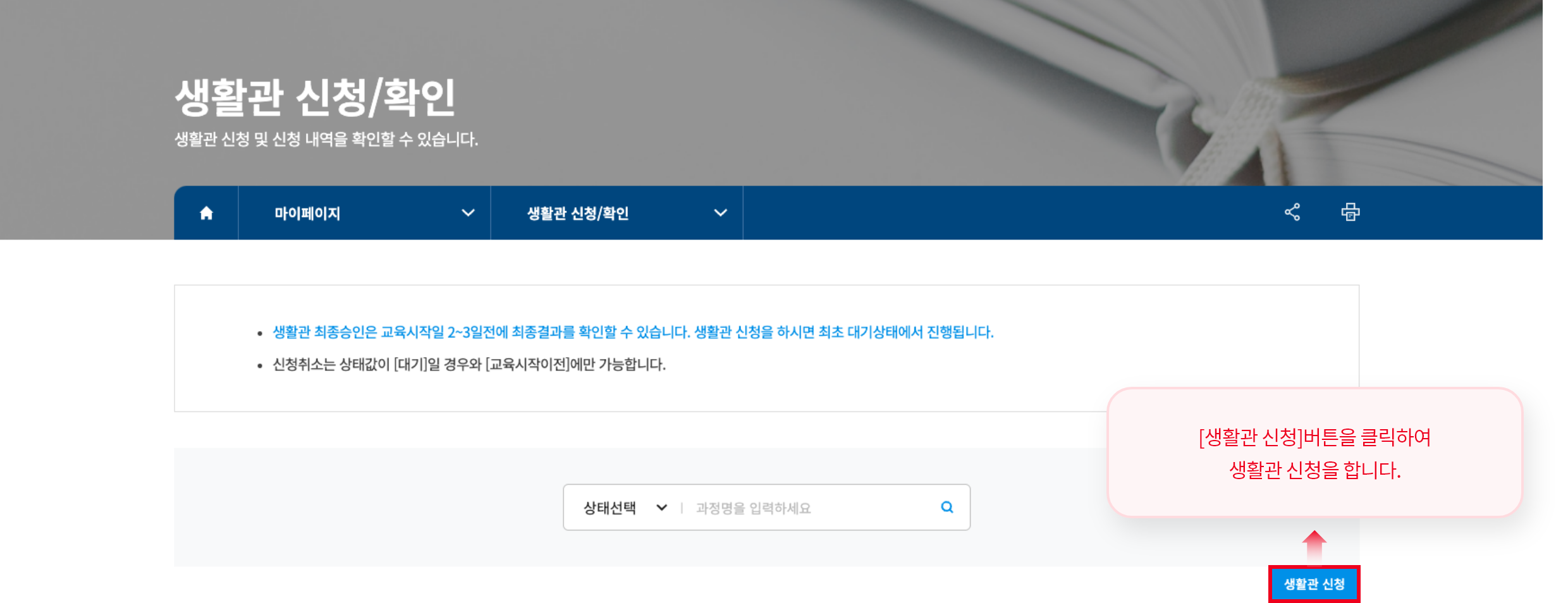Click the magnifier search icon
Viewport: 1568px width, 603px height.
pyautogui.click(x=946, y=507)
